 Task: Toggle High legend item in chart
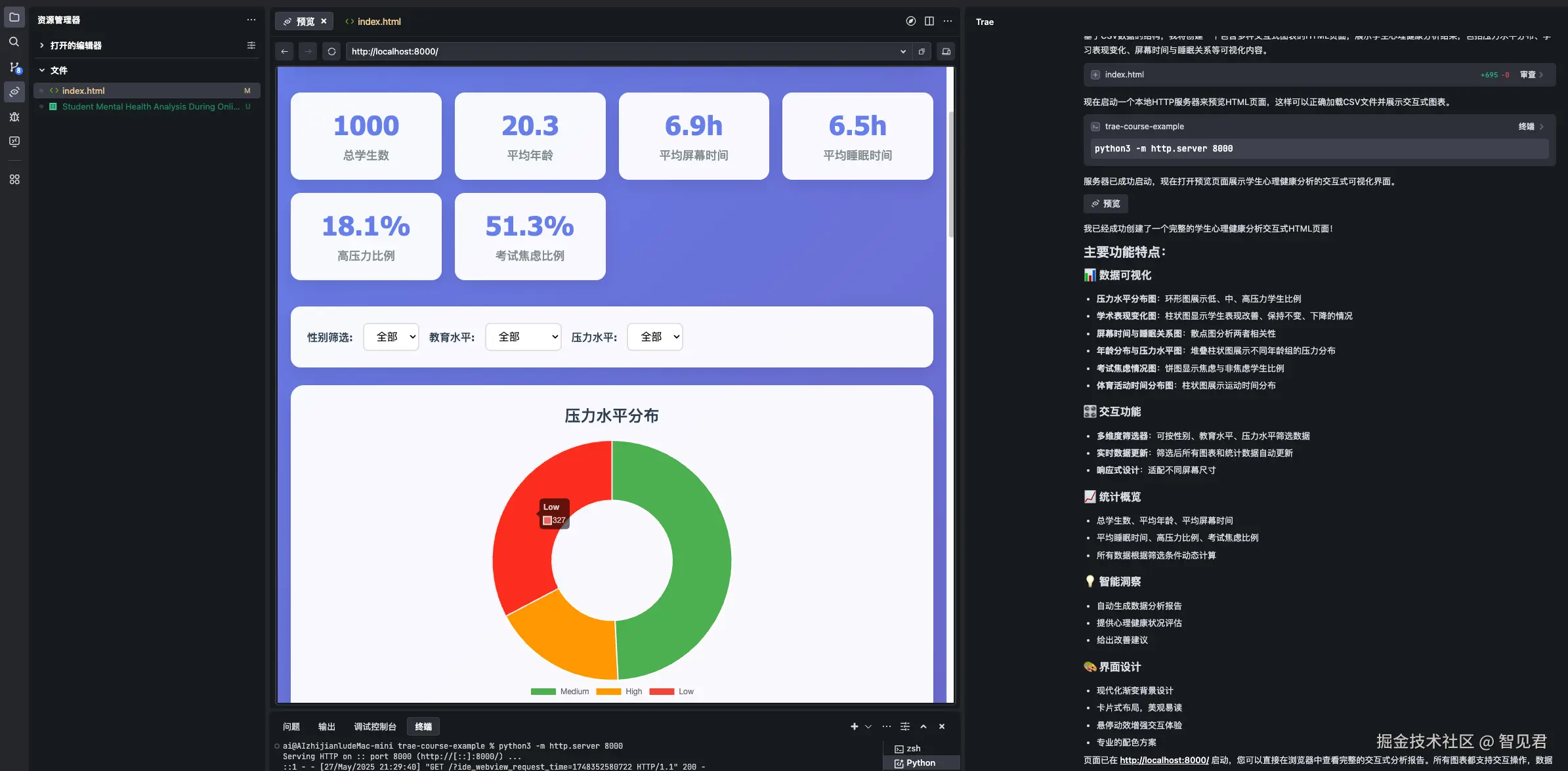point(619,692)
